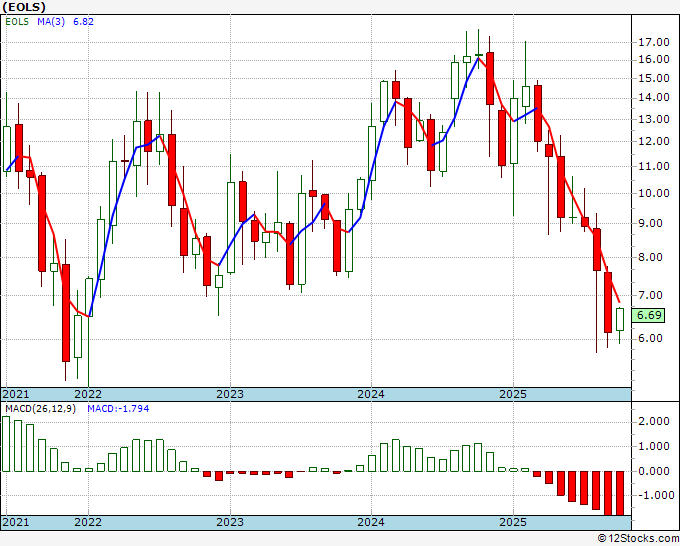680x546 pixels.
Task: Click the MACD(26,12,9) indicator label
Action: 40,409
